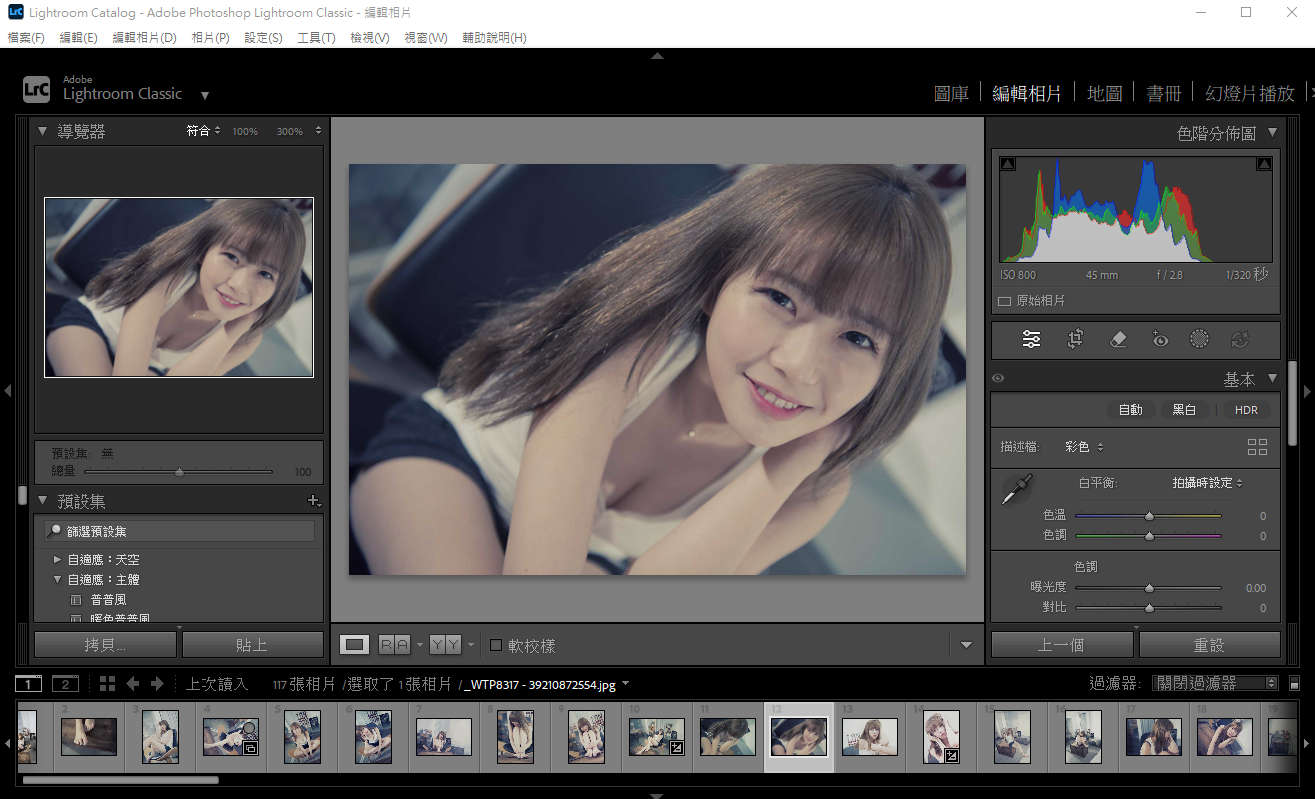Toggle the 基本 panel eye switch
1315x799 pixels.
point(998,379)
